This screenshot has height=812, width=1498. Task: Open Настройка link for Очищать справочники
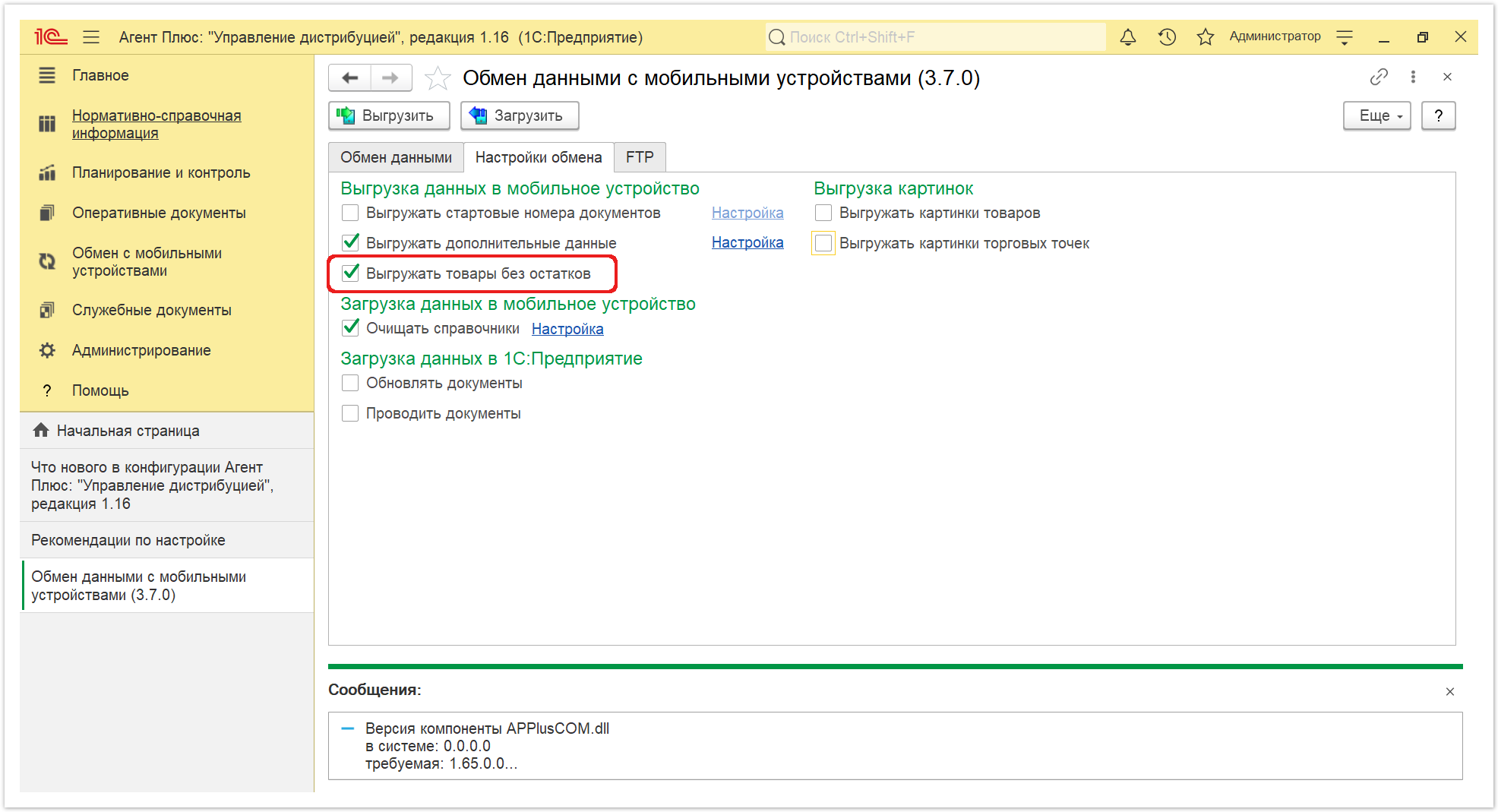[567, 329]
